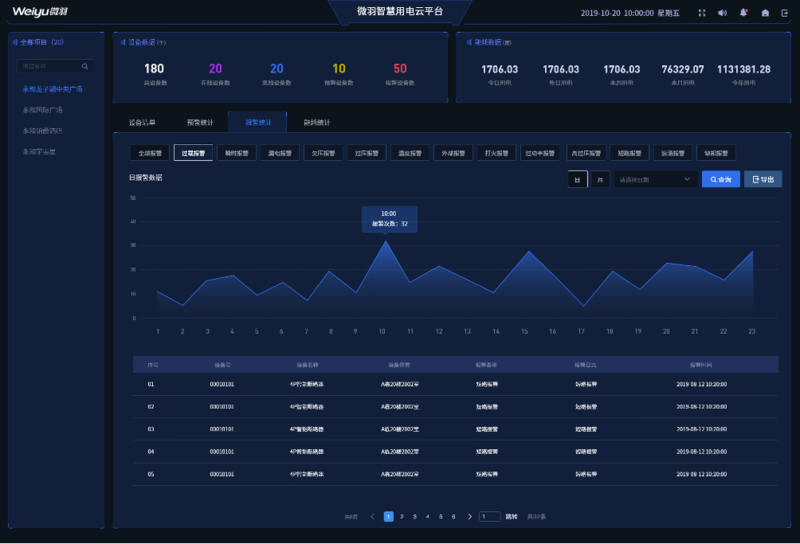Go to page 5 in pagination
This screenshot has width=800, height=544.
pos(441,516)
